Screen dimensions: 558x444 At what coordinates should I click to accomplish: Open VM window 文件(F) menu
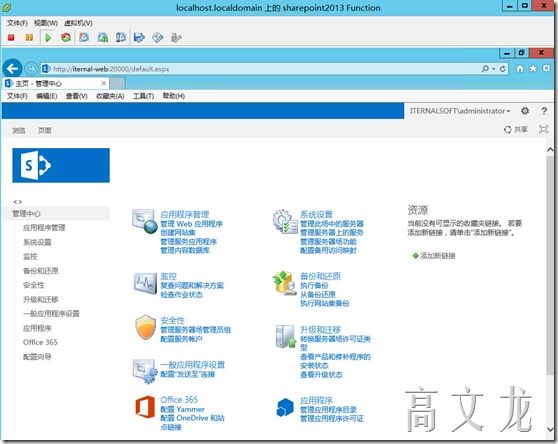17,23
